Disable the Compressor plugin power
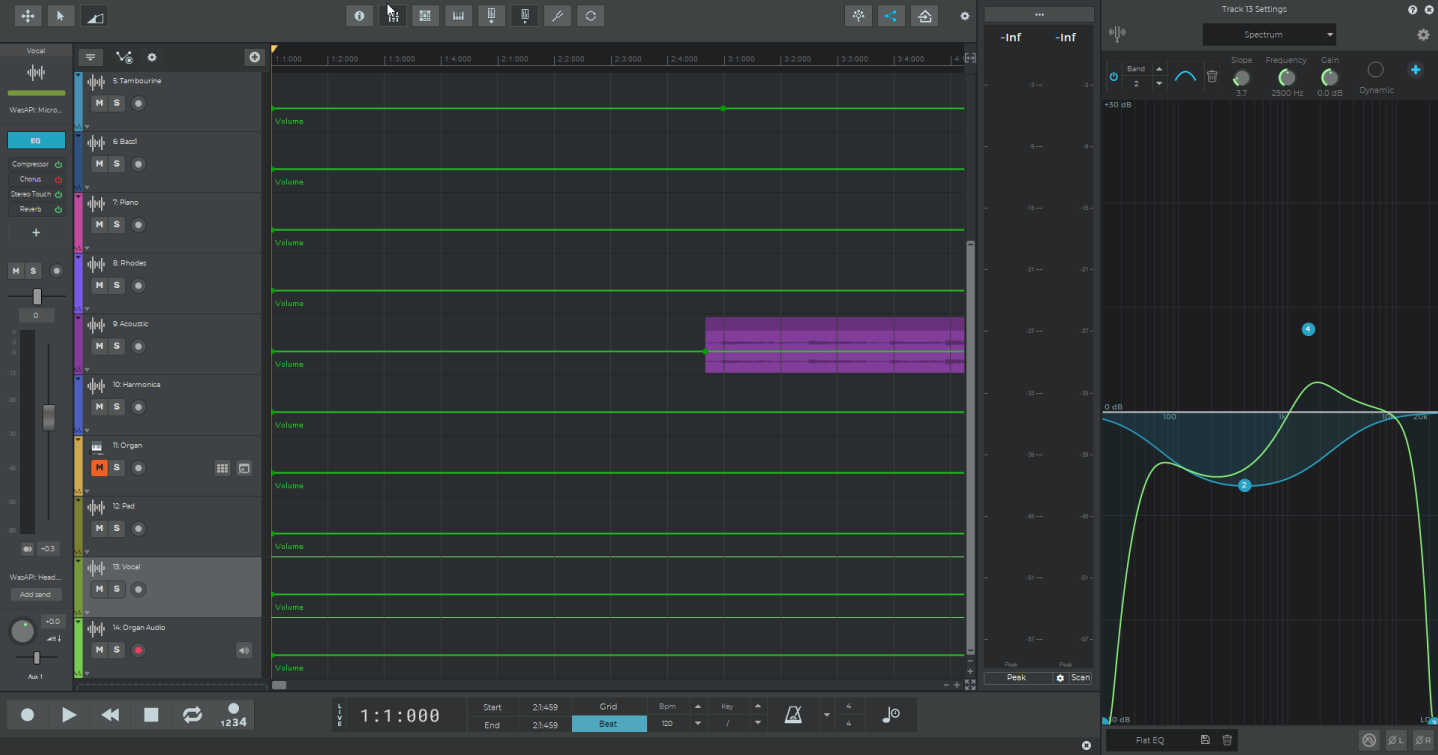The height and width of the screenshot is (755, 1438). click(x=58, y=164)
